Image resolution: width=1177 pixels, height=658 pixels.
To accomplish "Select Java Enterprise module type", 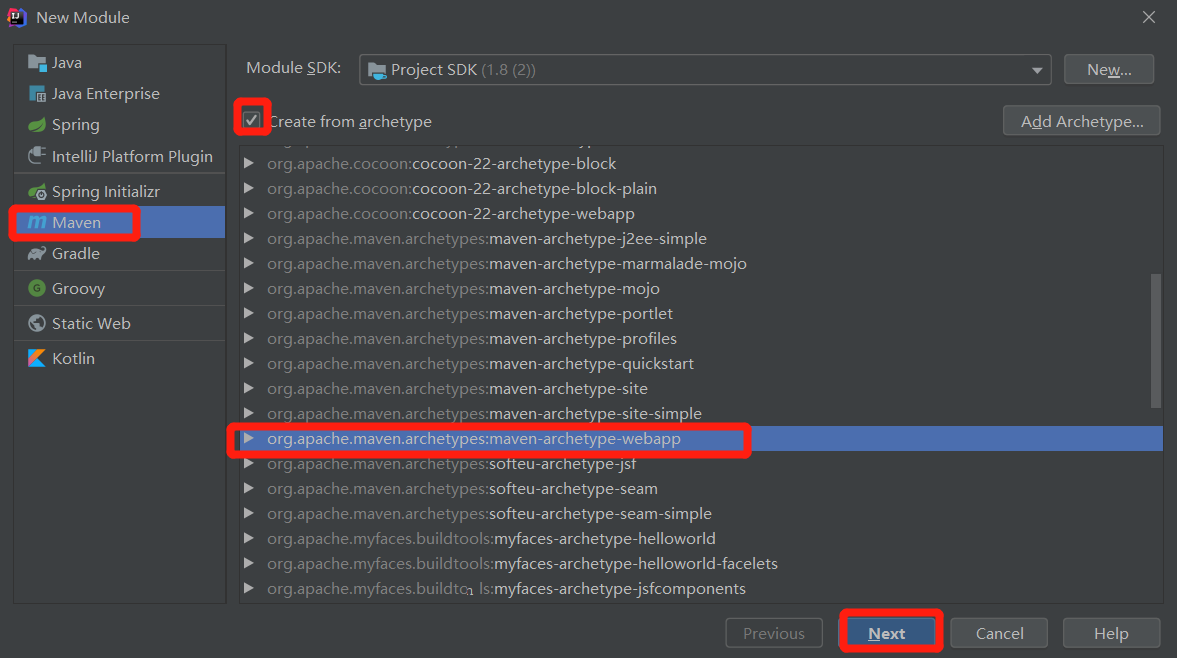I will click(x=119, y=94).
